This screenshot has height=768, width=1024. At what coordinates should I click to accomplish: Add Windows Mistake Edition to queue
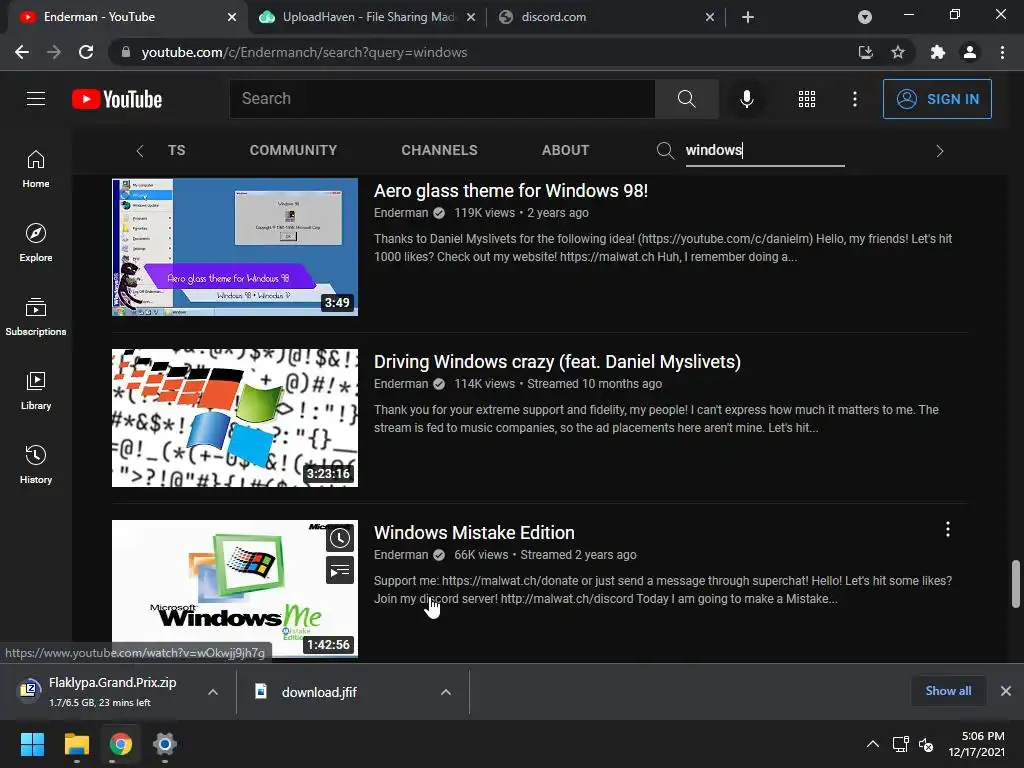tap(340, 571)
